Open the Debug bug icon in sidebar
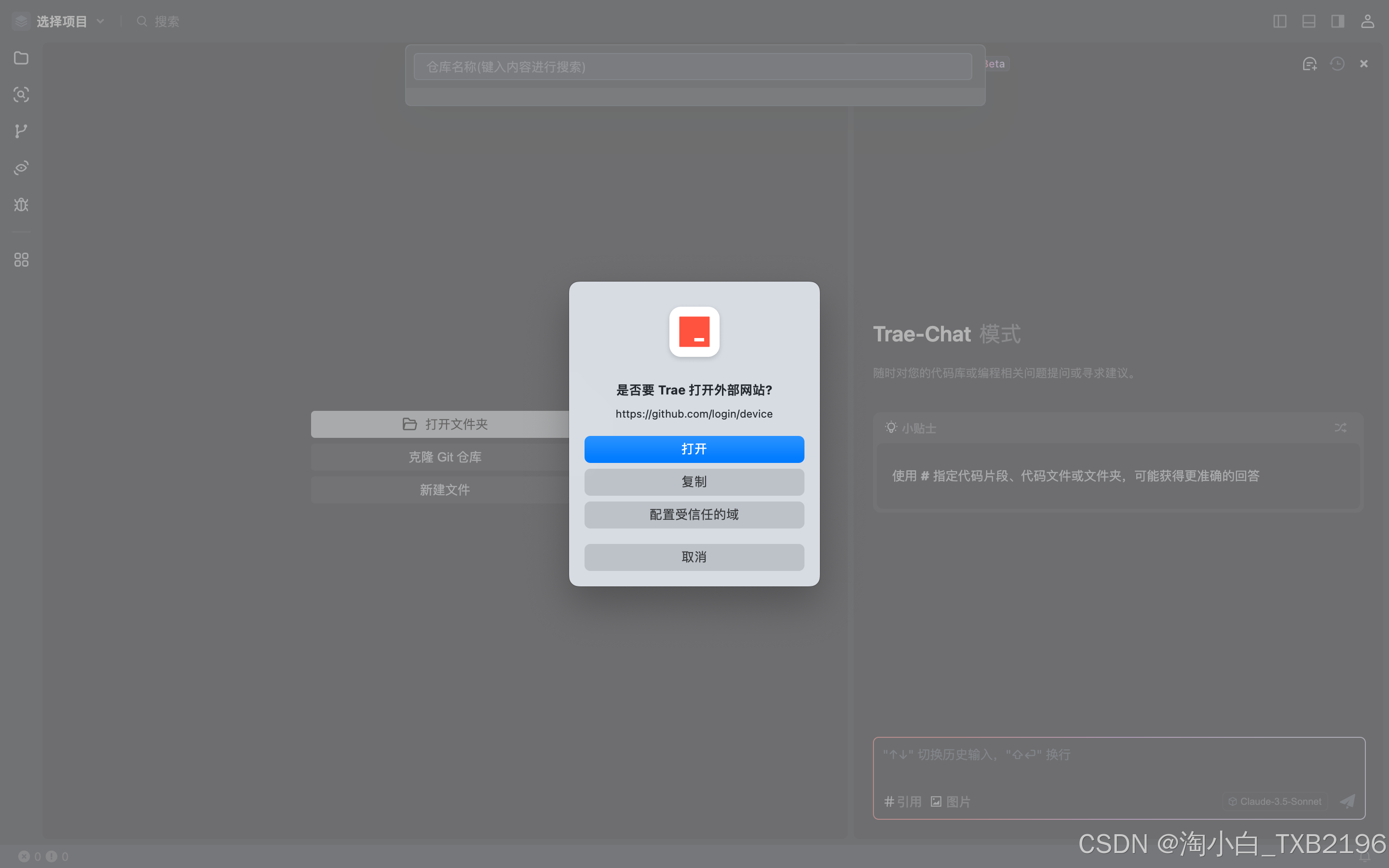Image resolution: width=1389 pixels, height=868 pixels. [21, 204]
